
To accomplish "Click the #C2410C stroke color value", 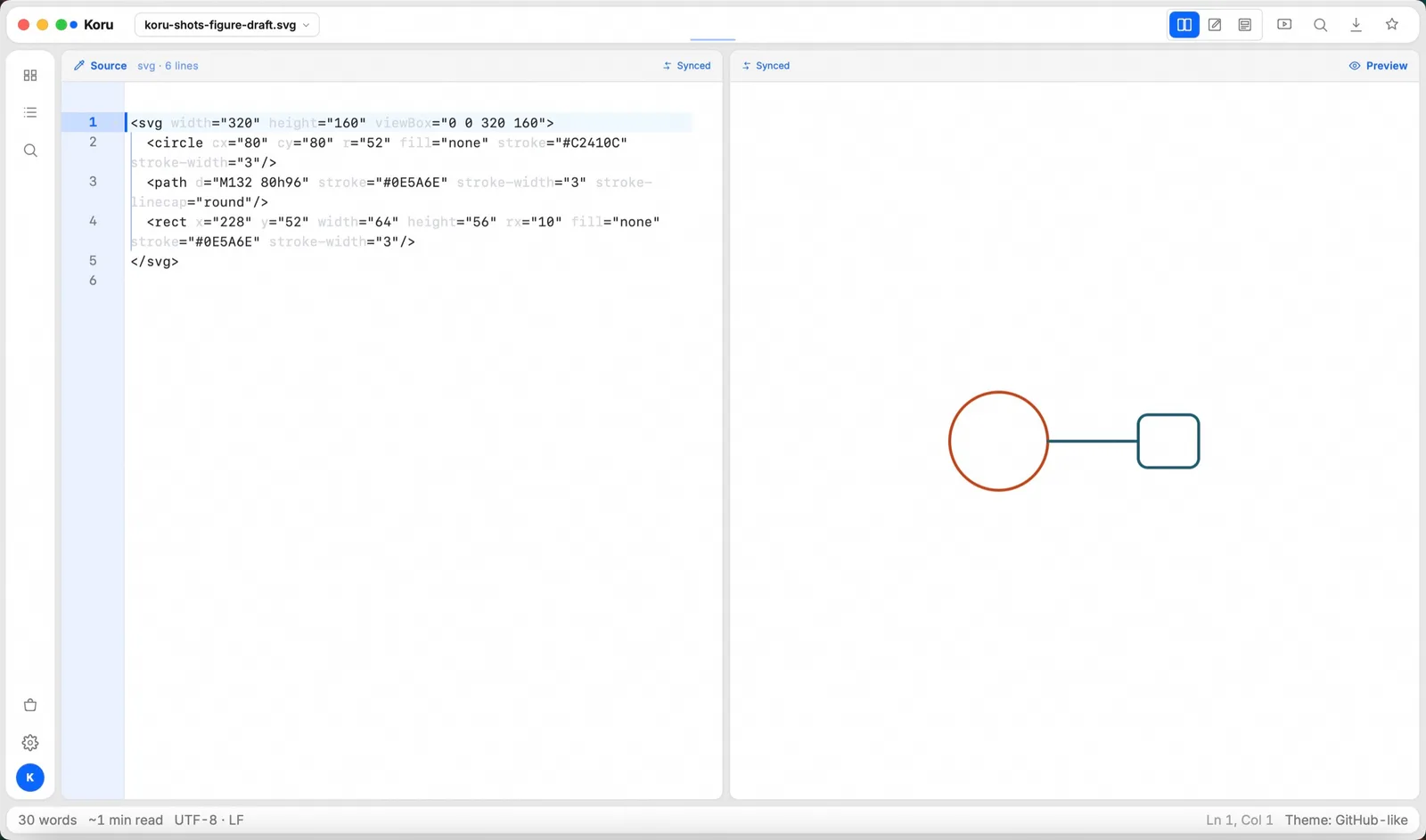I will 590,143.
